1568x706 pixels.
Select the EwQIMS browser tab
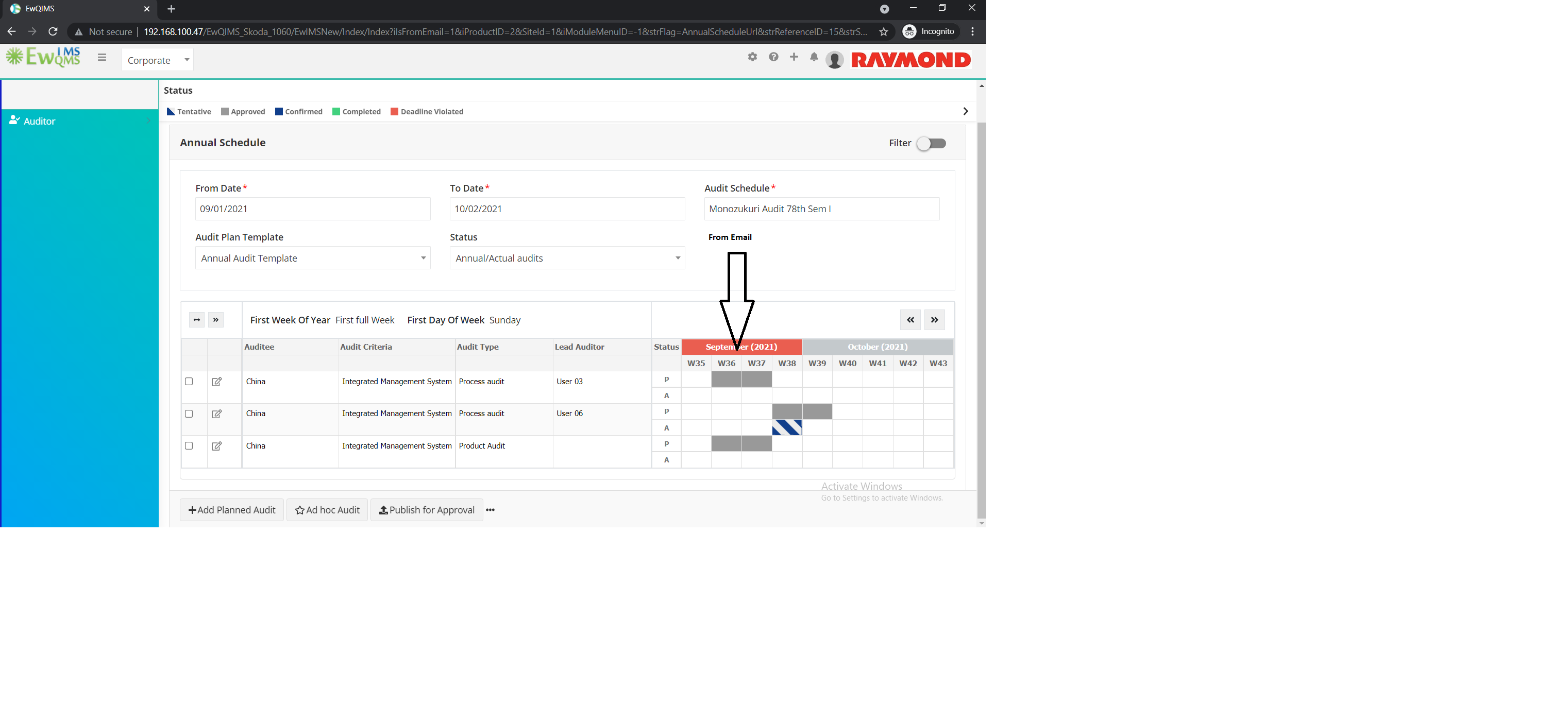tap(79, 9)
